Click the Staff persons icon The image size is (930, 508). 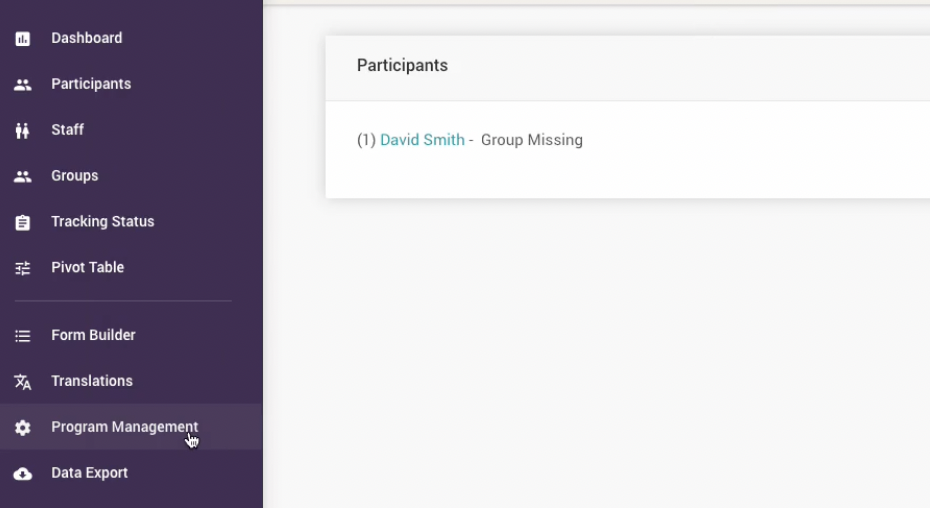(22, 131)
